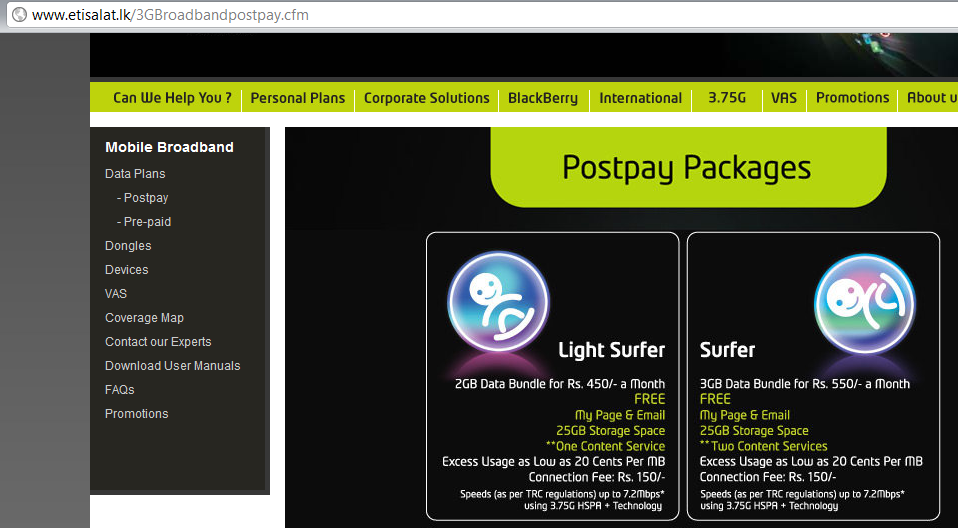958x528 pixels.
Task: Select the Postpay sidebar link
Action: click(145, 198)
